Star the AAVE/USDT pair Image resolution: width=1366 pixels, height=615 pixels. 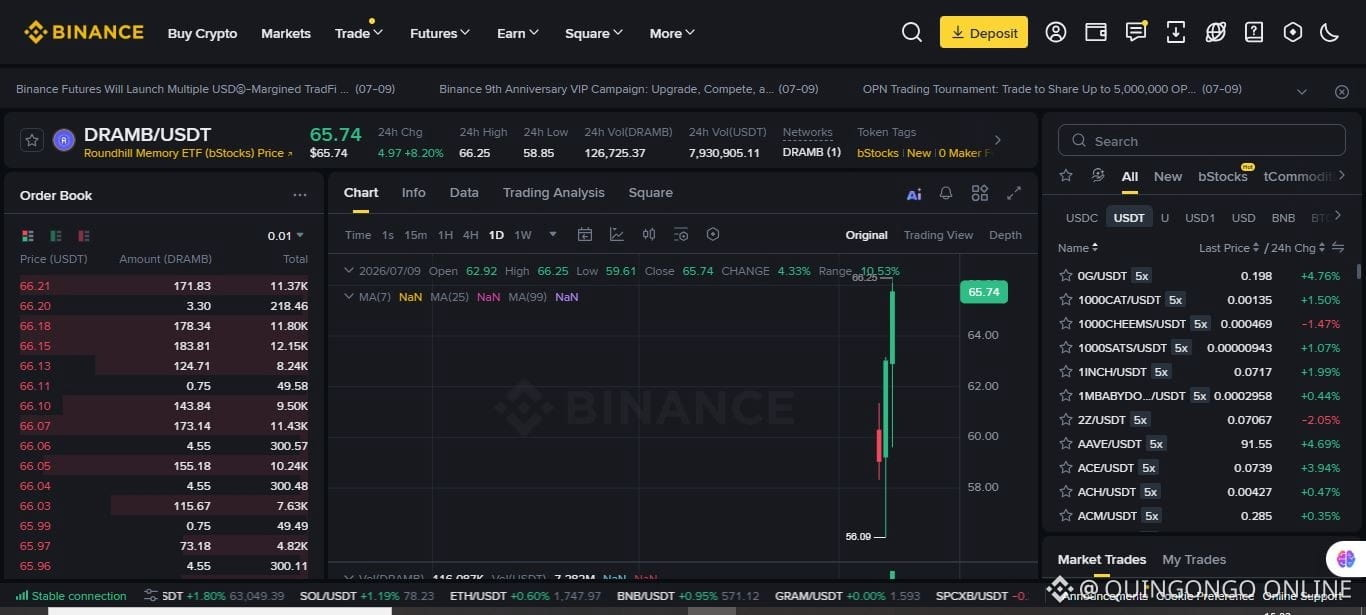click(1065, 444)
